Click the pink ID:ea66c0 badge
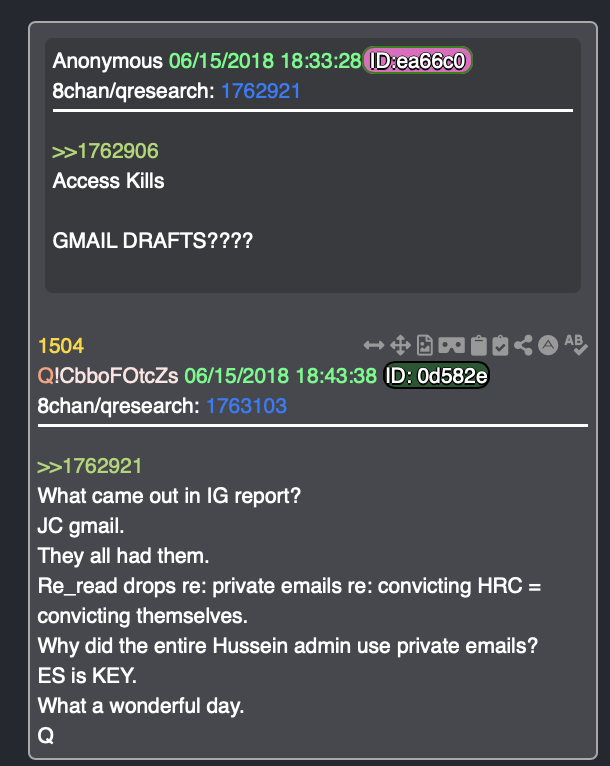Image resolution: width=610 pixels, height=766 pixels. pyautogui.click(x=417, y=61)
